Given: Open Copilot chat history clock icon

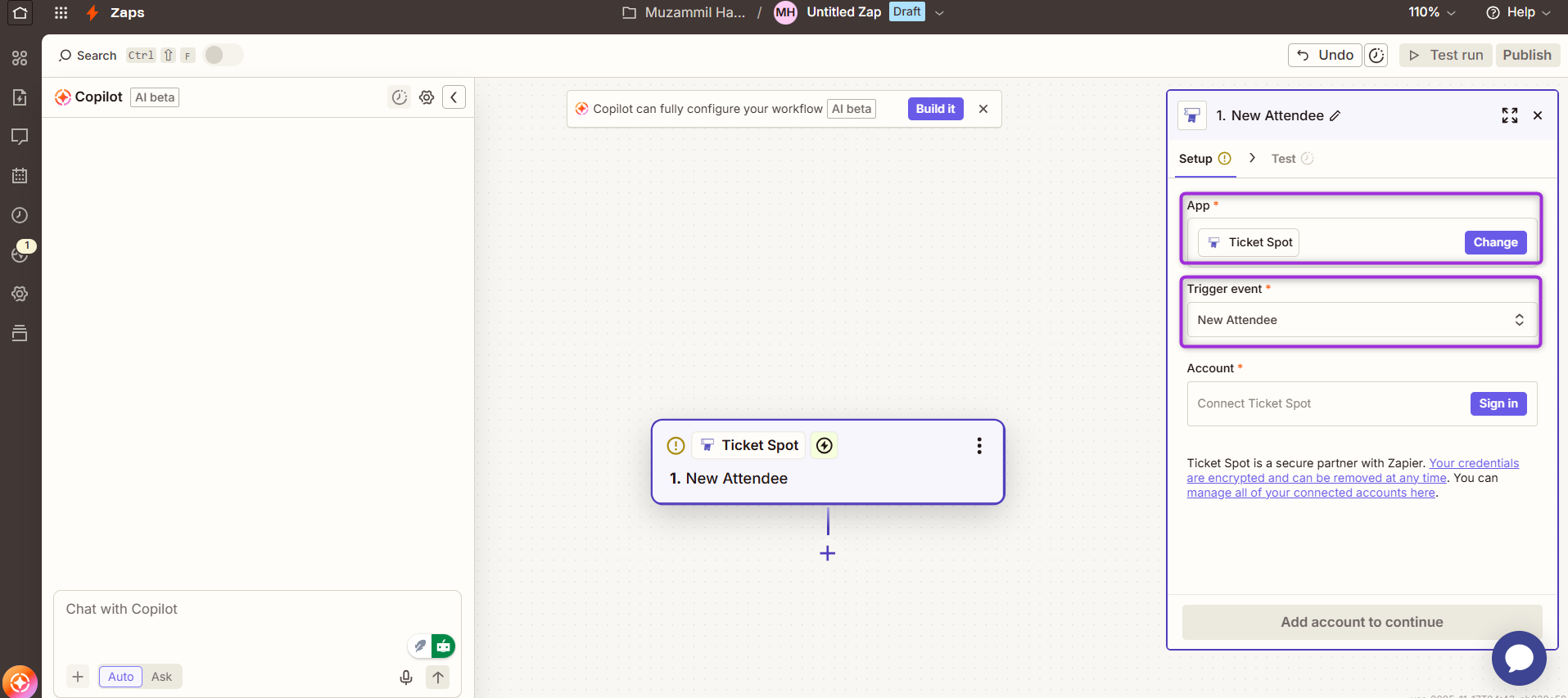Looking at the screenshot, I should click(399, 97).
